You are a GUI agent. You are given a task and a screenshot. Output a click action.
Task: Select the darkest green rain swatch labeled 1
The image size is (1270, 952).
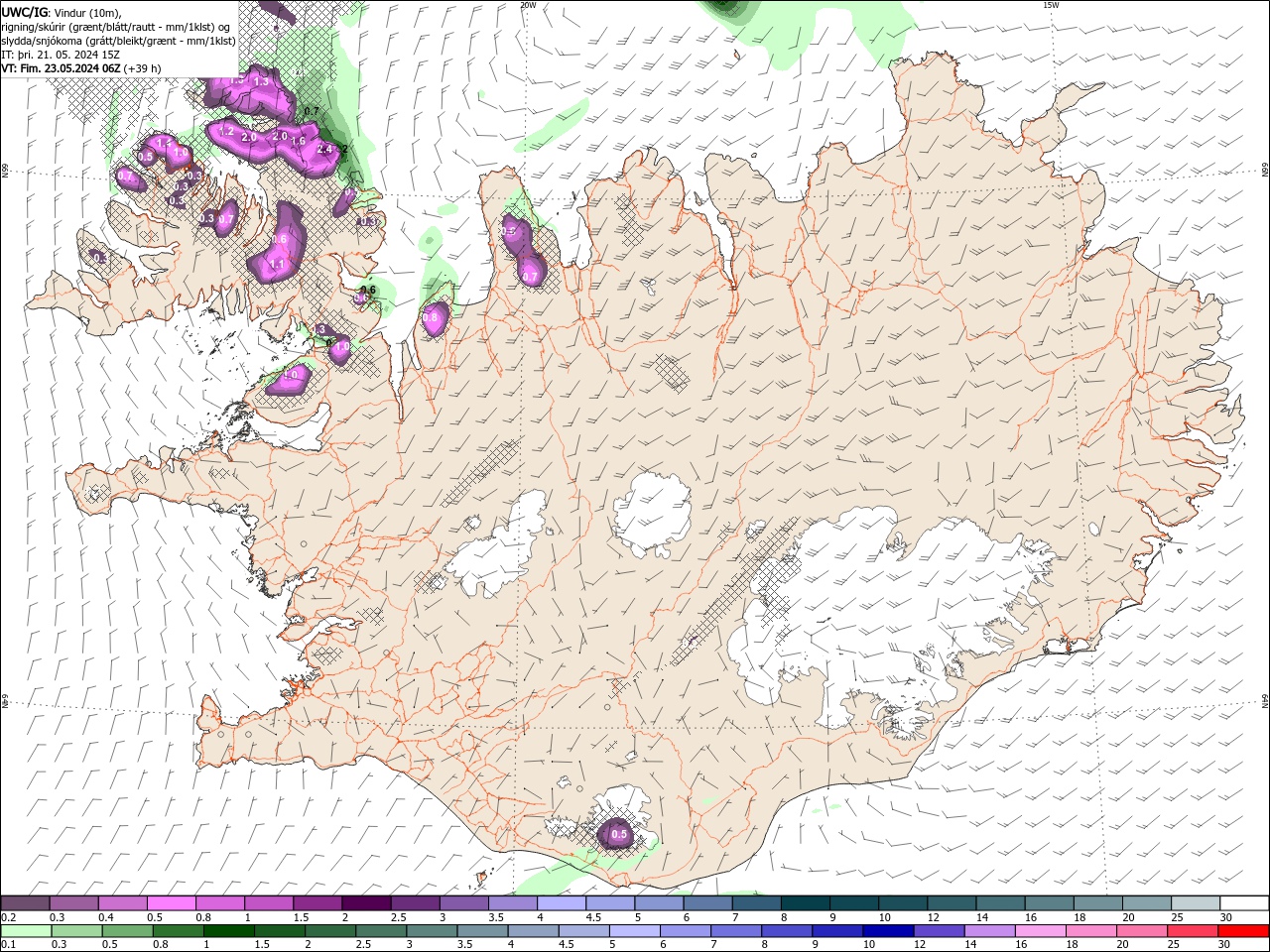229,931
